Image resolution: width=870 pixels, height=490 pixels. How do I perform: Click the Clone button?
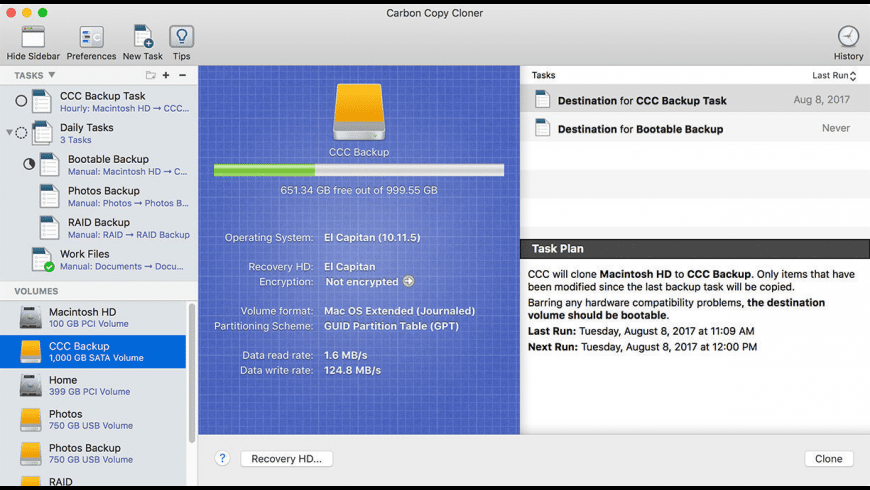click(828, 458)
